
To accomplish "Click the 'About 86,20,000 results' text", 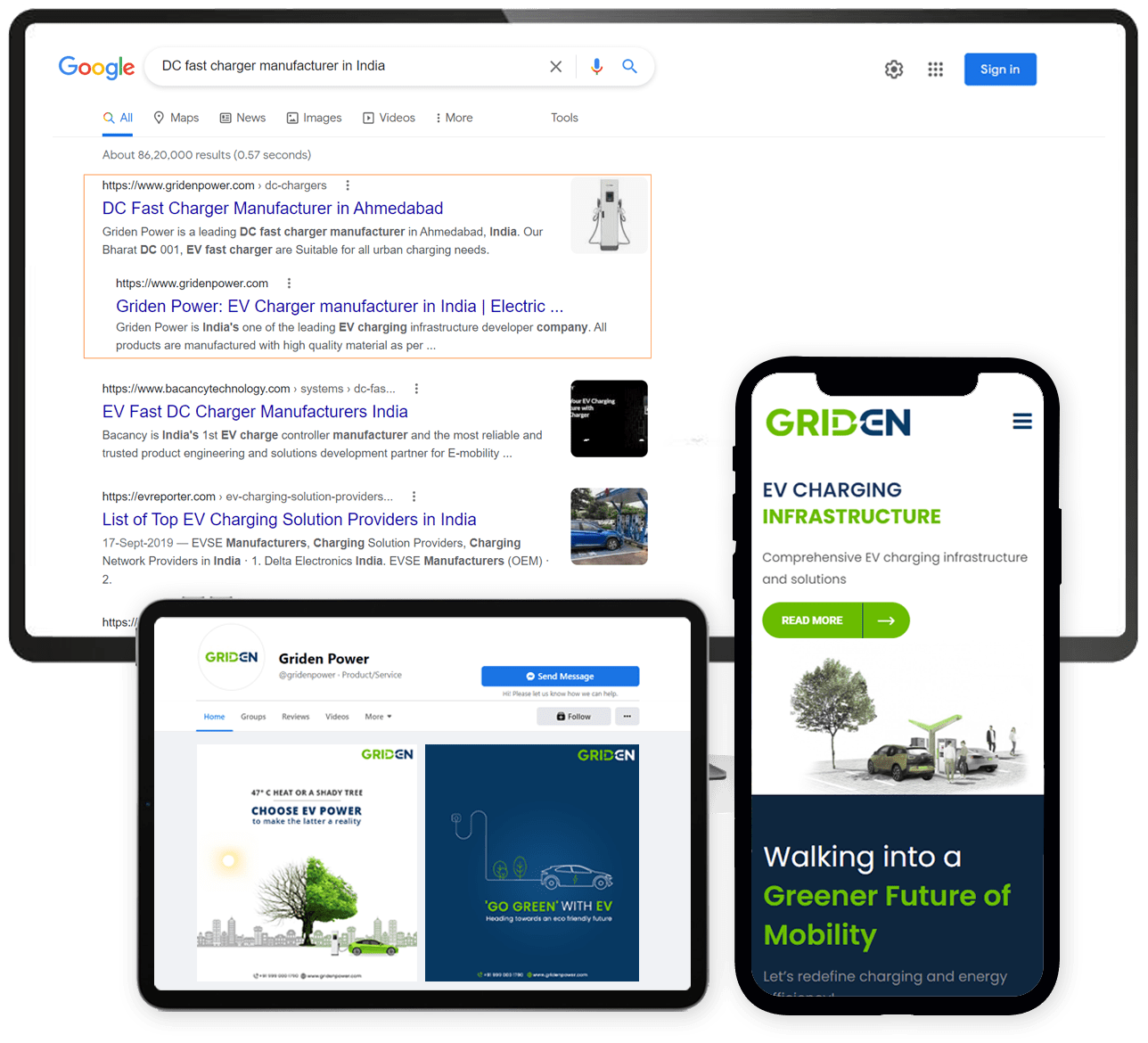I will [207, 155].
